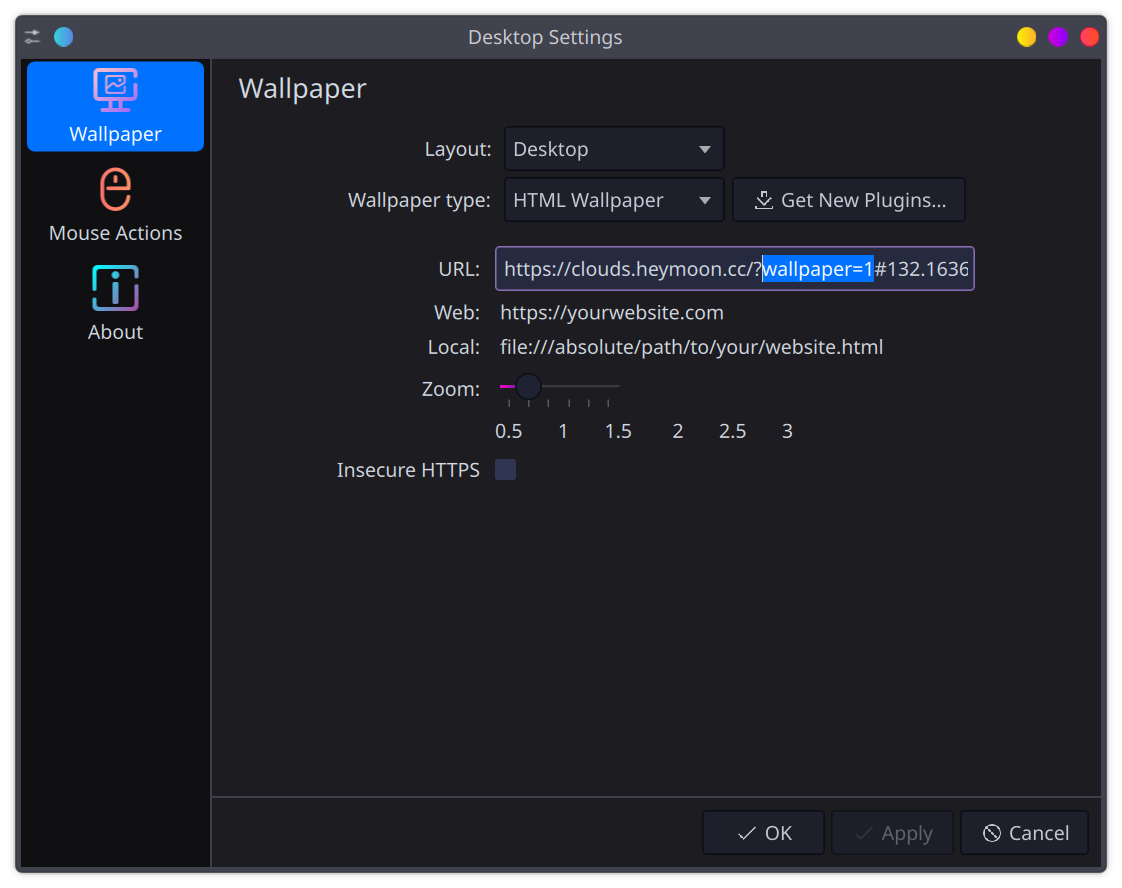Click the purple maximize window button
This screenshot has width=1122, height=888.
(x=1058, y=37)
